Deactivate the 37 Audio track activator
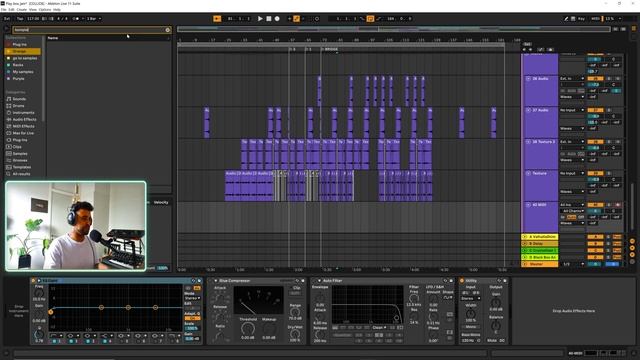Viewport: 640px width, 360px height. point(595,110)
